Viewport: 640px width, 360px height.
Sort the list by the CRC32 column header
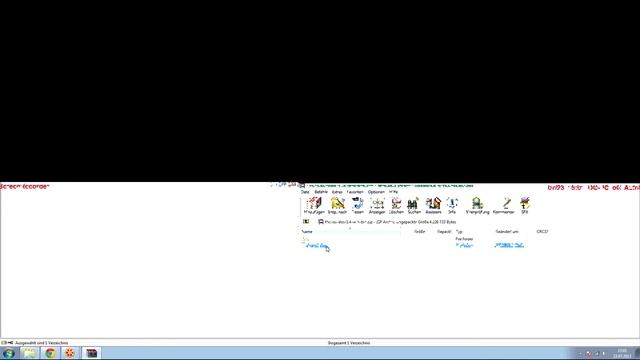point(542,232)
